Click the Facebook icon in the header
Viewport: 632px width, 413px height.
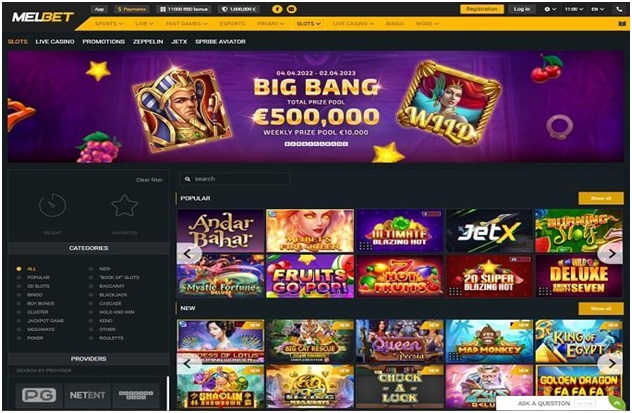pyautogui.click(x=277, y=9)
